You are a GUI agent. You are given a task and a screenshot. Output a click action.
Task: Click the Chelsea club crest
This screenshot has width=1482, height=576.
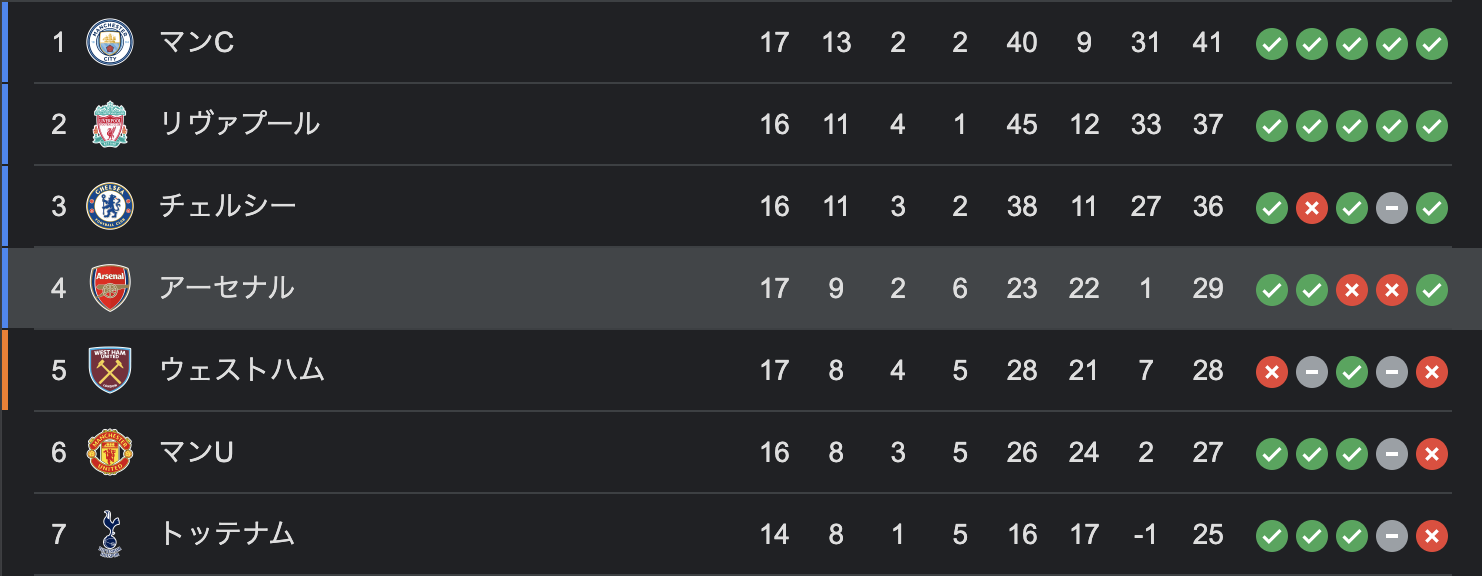click(110, 206)
